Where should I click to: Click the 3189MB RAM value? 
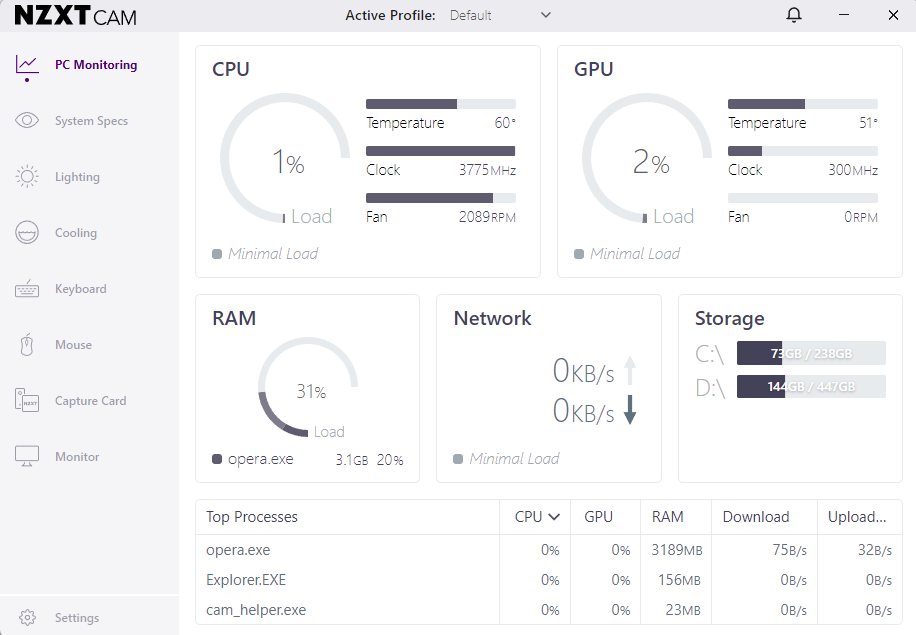(677, 550)
